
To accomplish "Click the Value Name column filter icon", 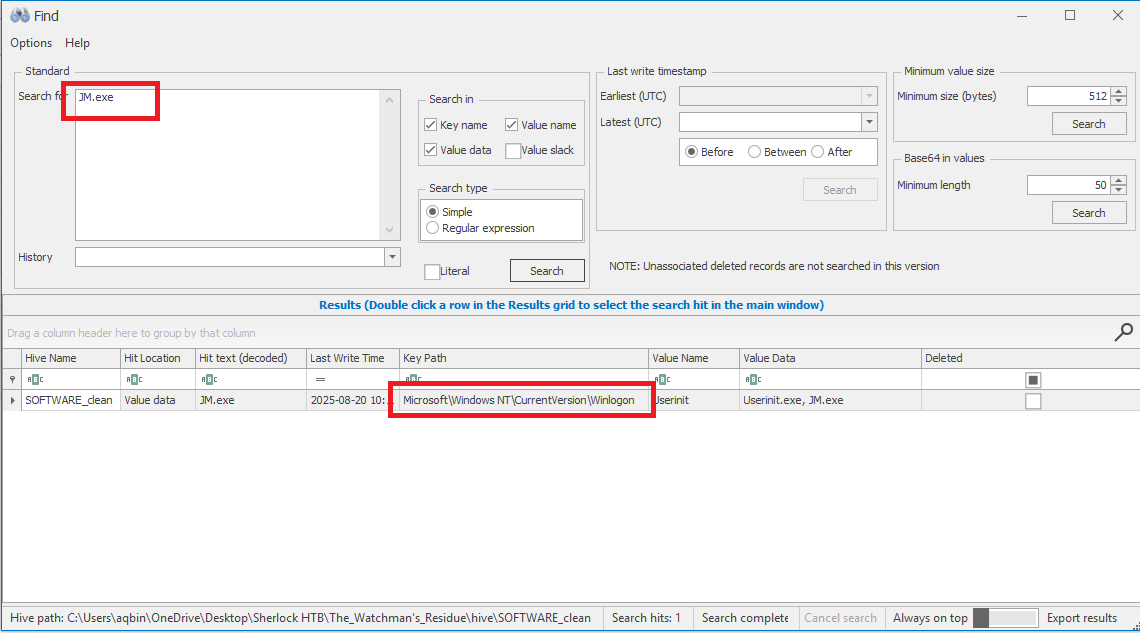I will tap(662, 380).
